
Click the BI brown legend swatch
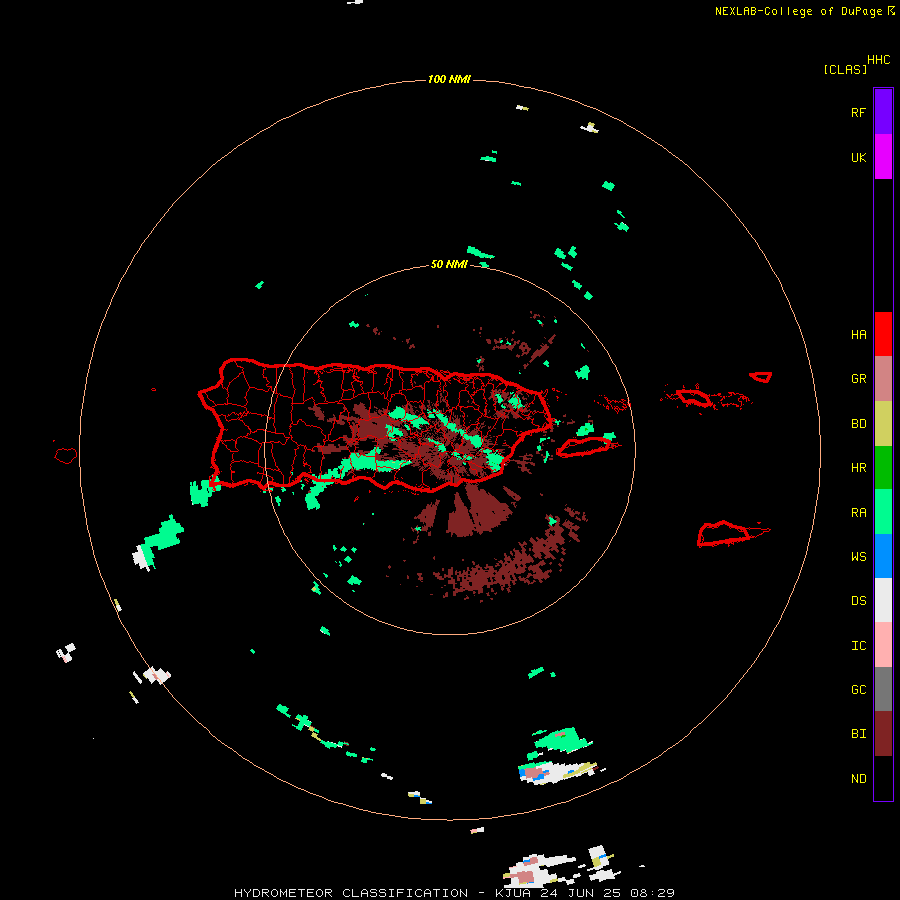(883, 734)
